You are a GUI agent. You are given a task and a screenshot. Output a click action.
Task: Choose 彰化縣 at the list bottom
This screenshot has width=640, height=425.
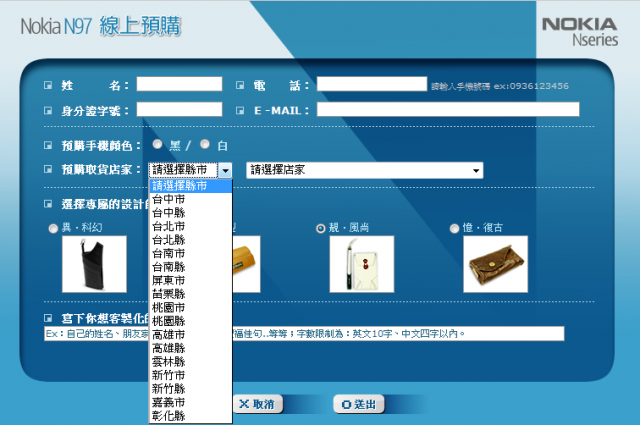tap(191, 416)
